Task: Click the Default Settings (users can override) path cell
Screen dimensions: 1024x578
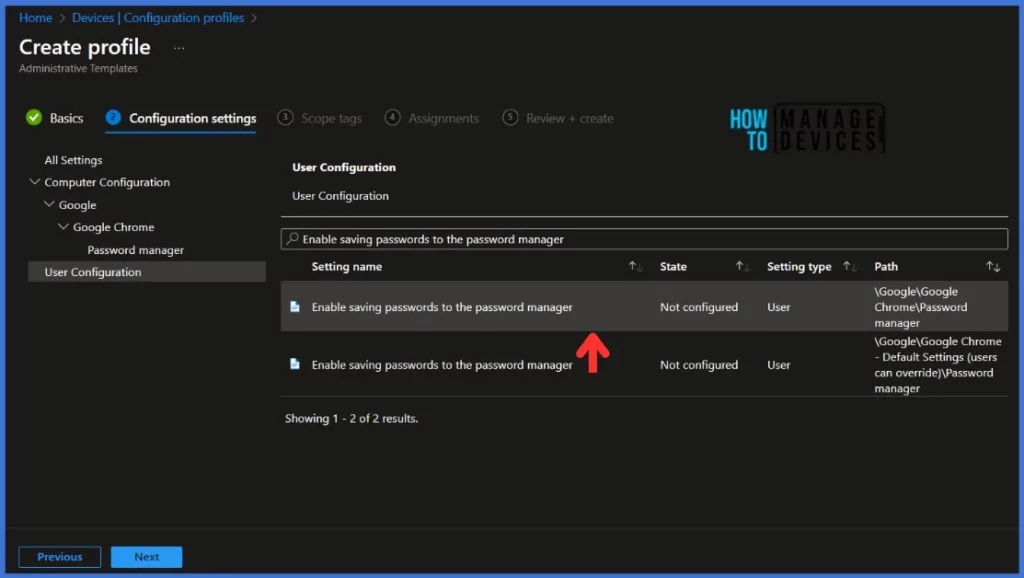Action: 938,365
